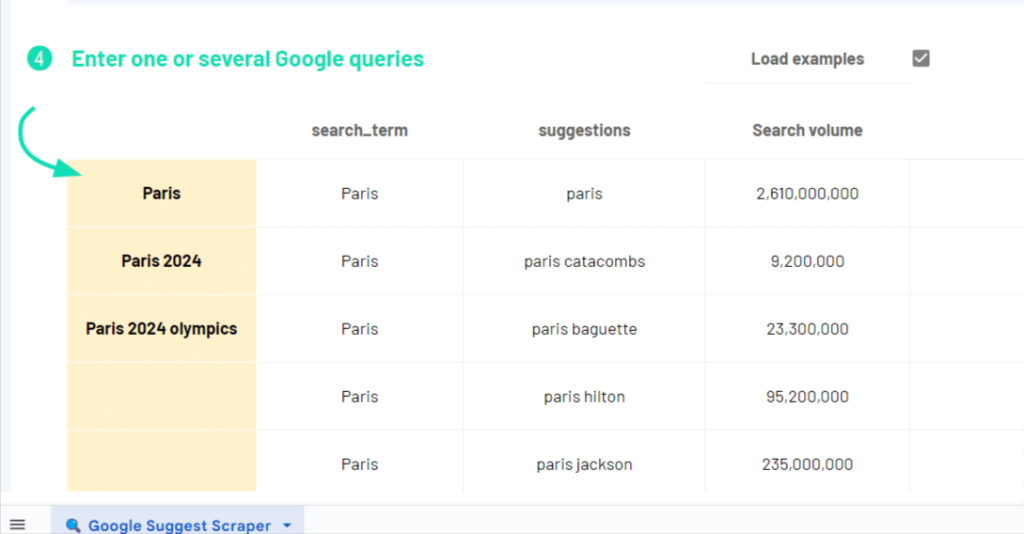The image size is (1024, 534).
Task: Click the suggestions column header
Action: 584,130
